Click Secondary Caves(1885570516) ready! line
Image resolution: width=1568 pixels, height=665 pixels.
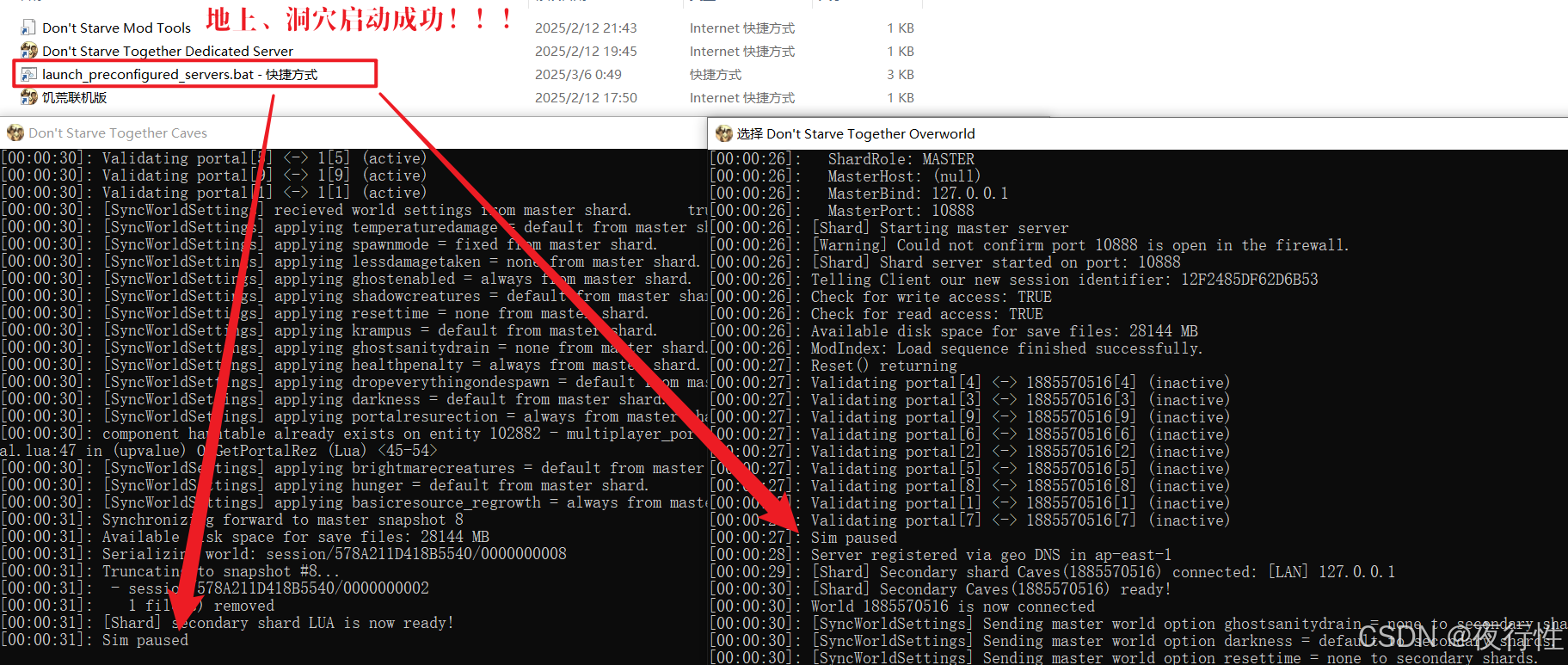point(941,589)
